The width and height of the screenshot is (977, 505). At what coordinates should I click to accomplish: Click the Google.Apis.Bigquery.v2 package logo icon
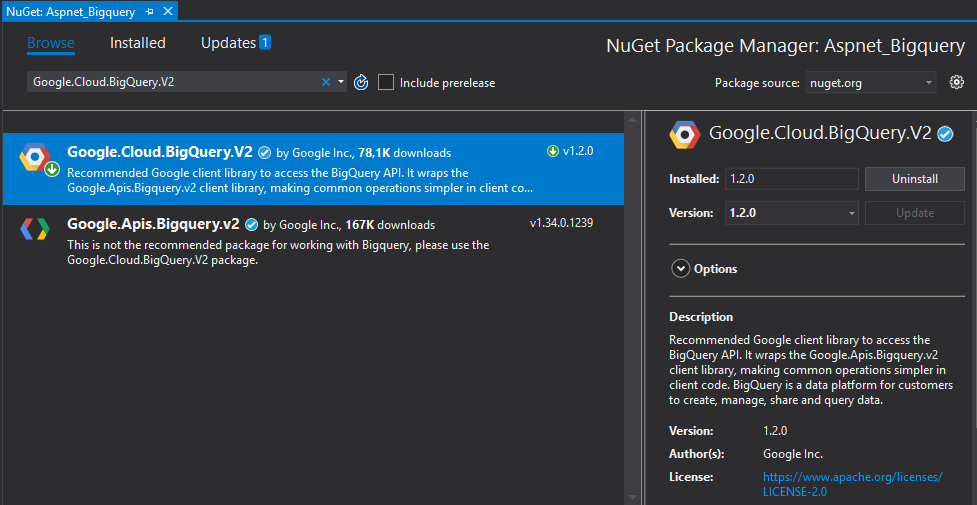[35, 229]
